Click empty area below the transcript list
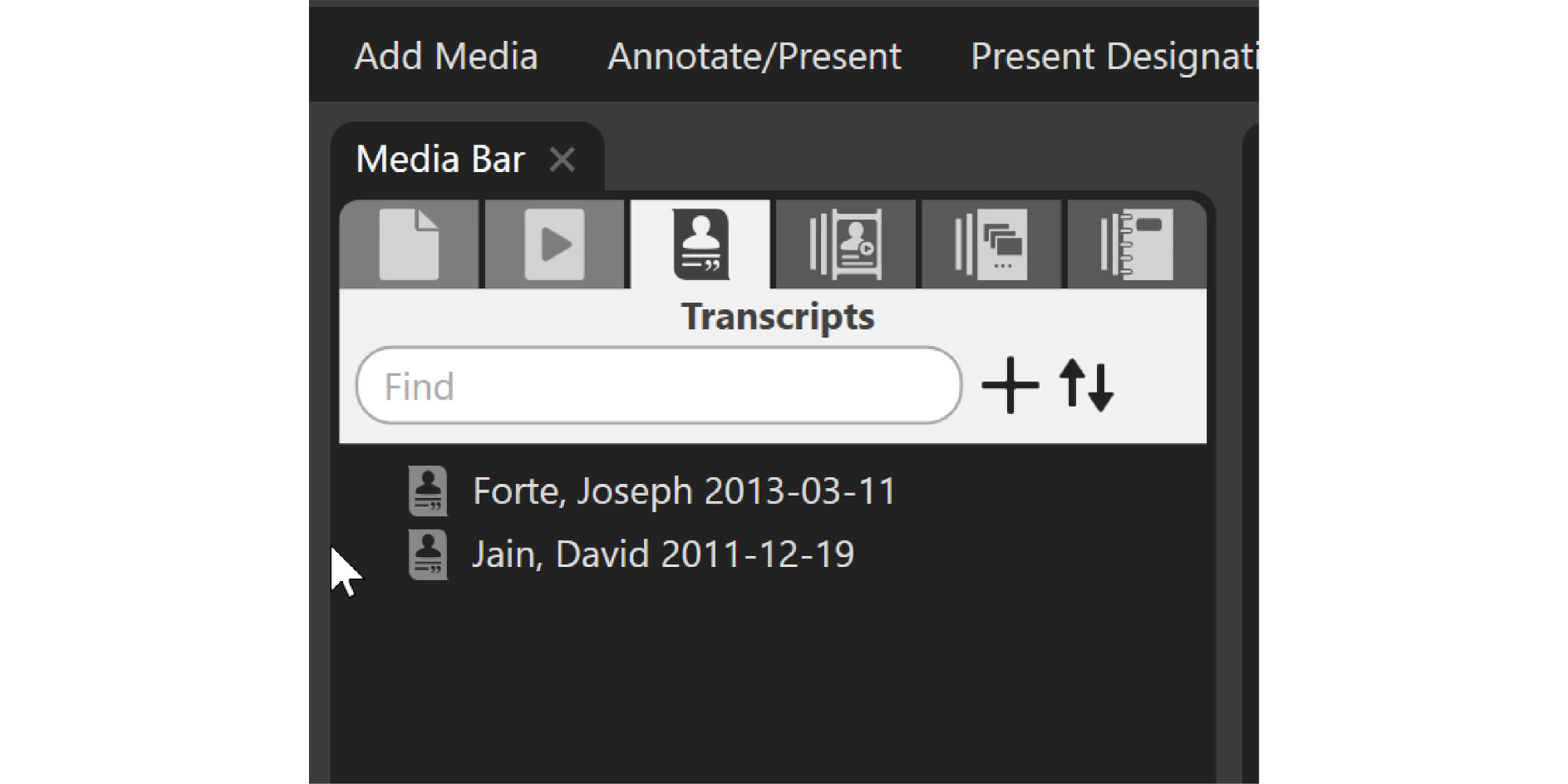The height and width of the screenshot is (784, 1568). (773, 682)
